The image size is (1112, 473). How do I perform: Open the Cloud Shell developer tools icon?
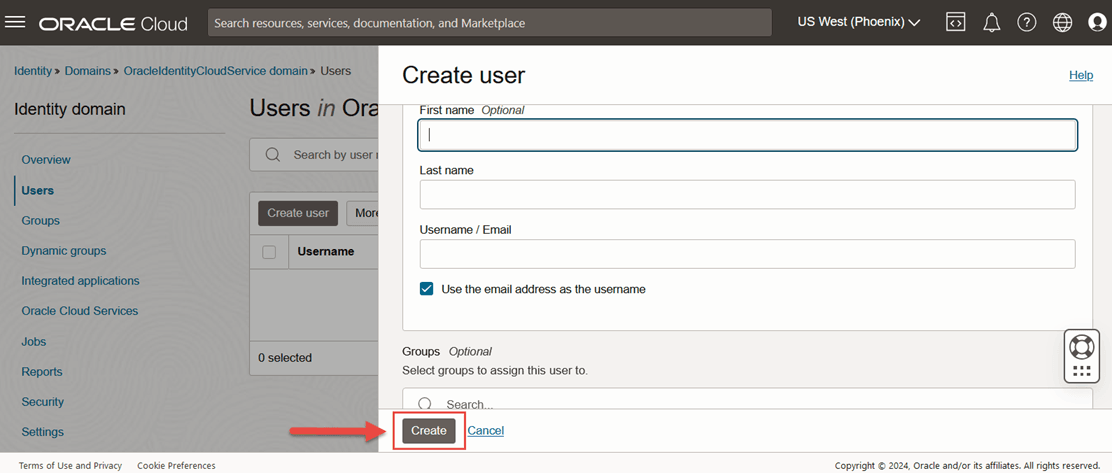(x=955, y=22)
